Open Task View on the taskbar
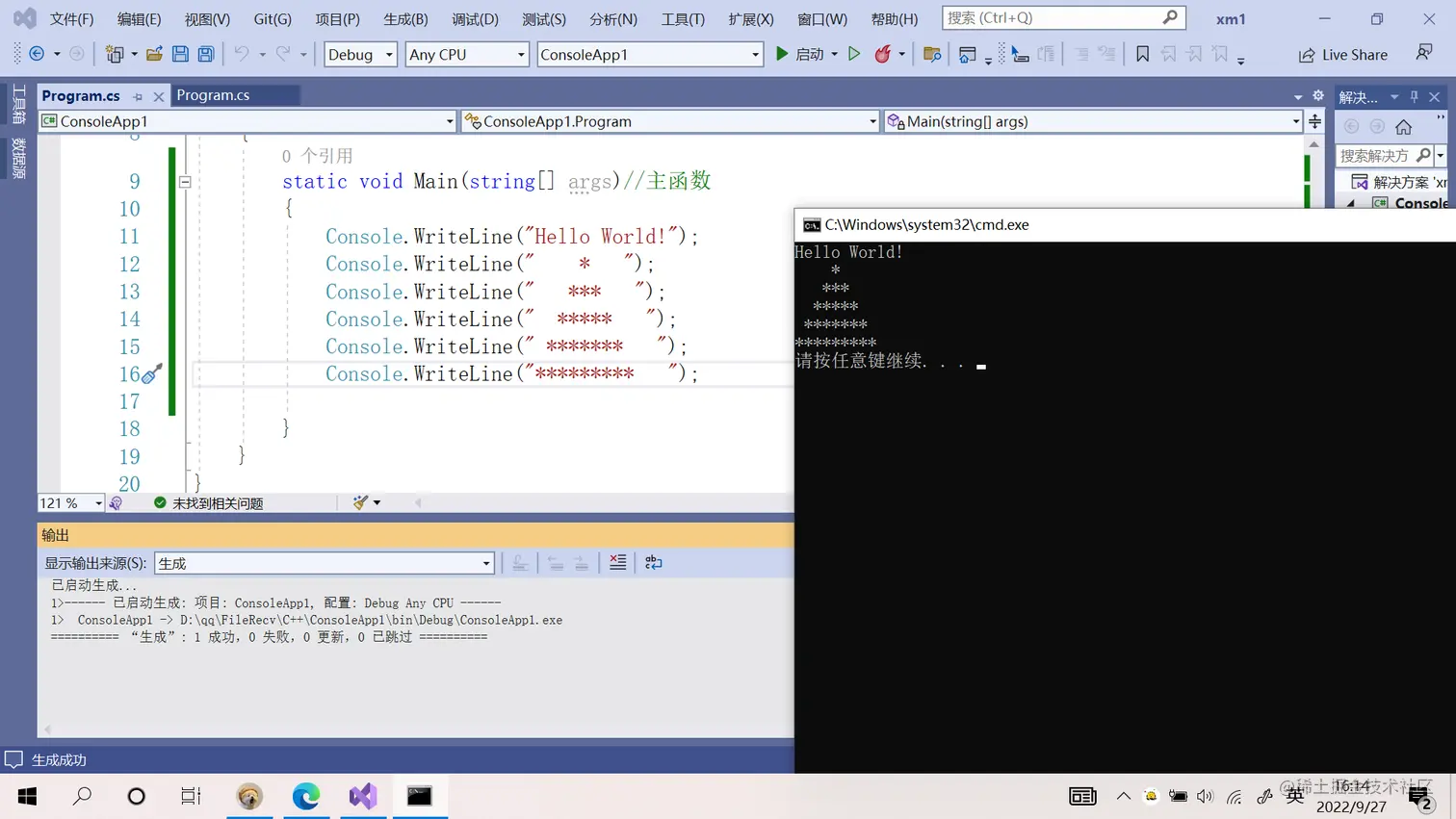Image resolution: width=1456 pixels, height=819 pixels. (x=191, y=796)
